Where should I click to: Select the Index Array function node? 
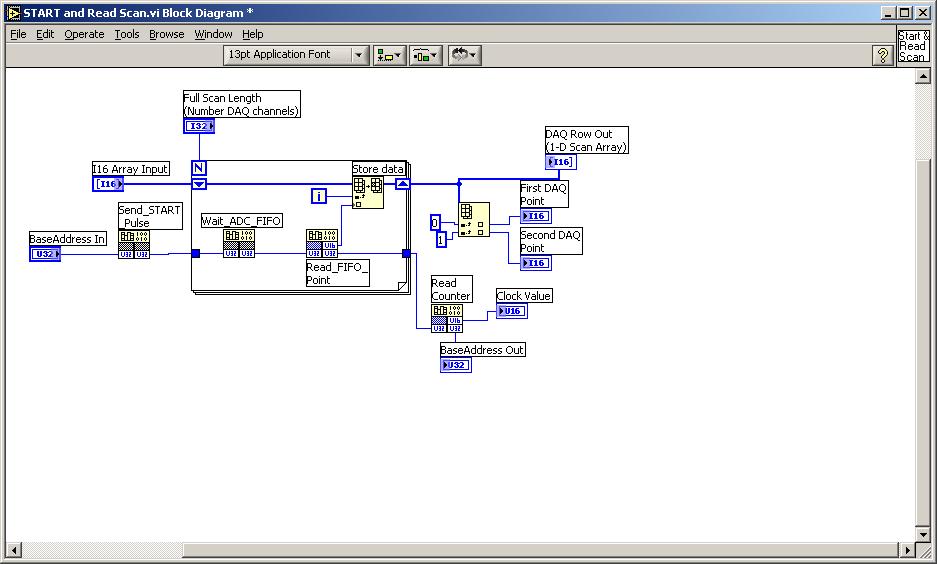coord(474,219)
